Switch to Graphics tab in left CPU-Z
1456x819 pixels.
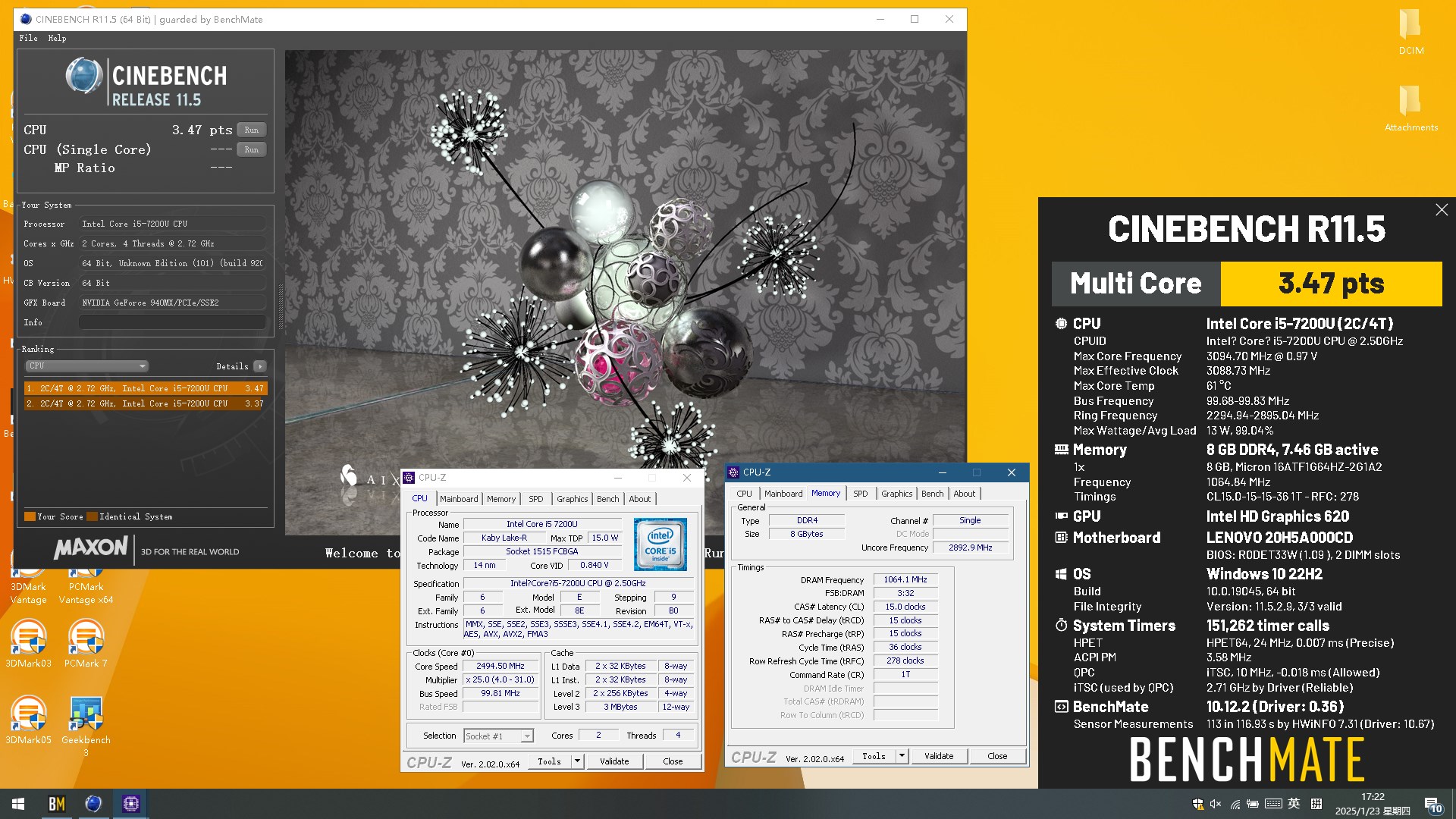coord(573,499)
